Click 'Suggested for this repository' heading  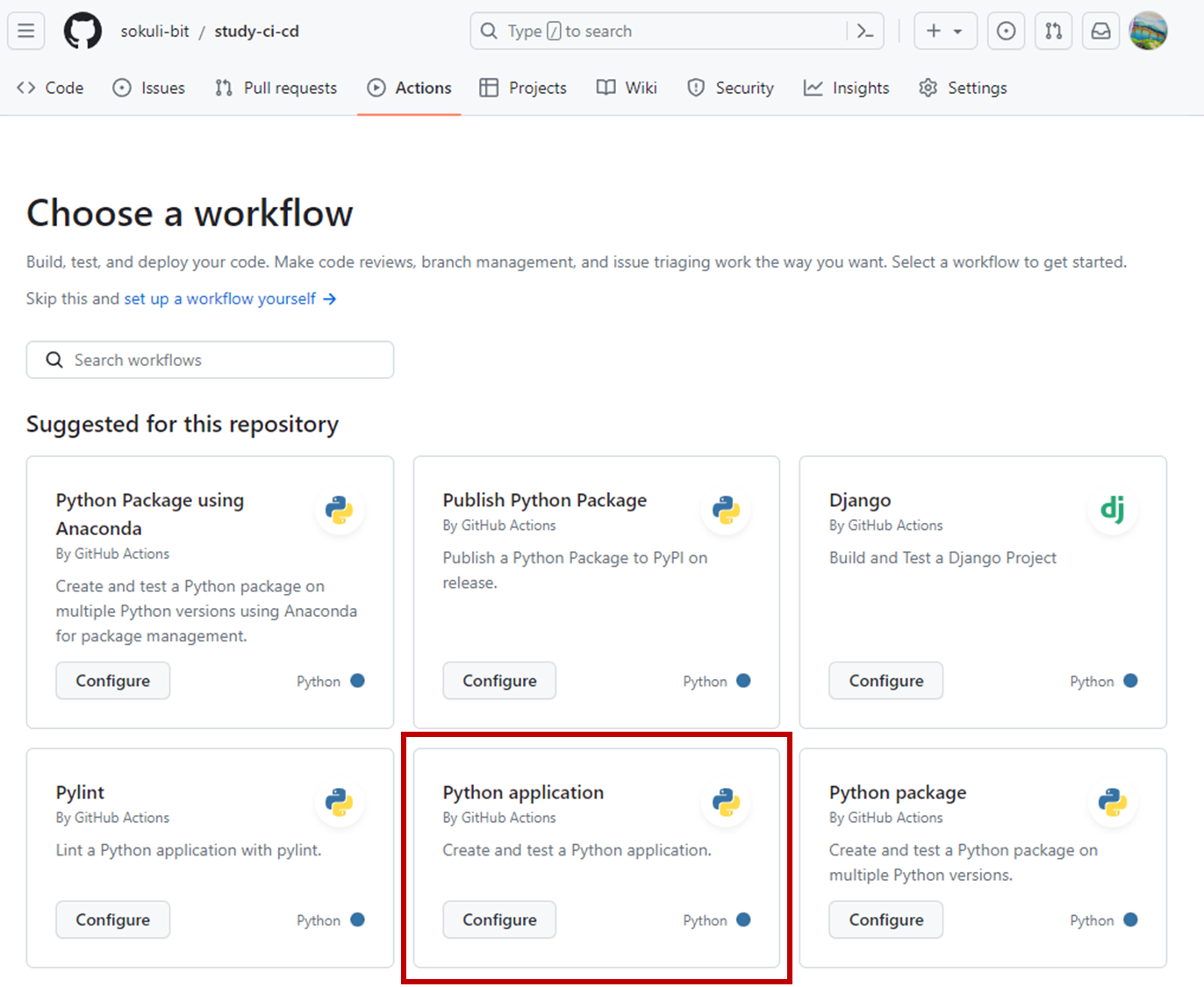(x=183, y=424)
